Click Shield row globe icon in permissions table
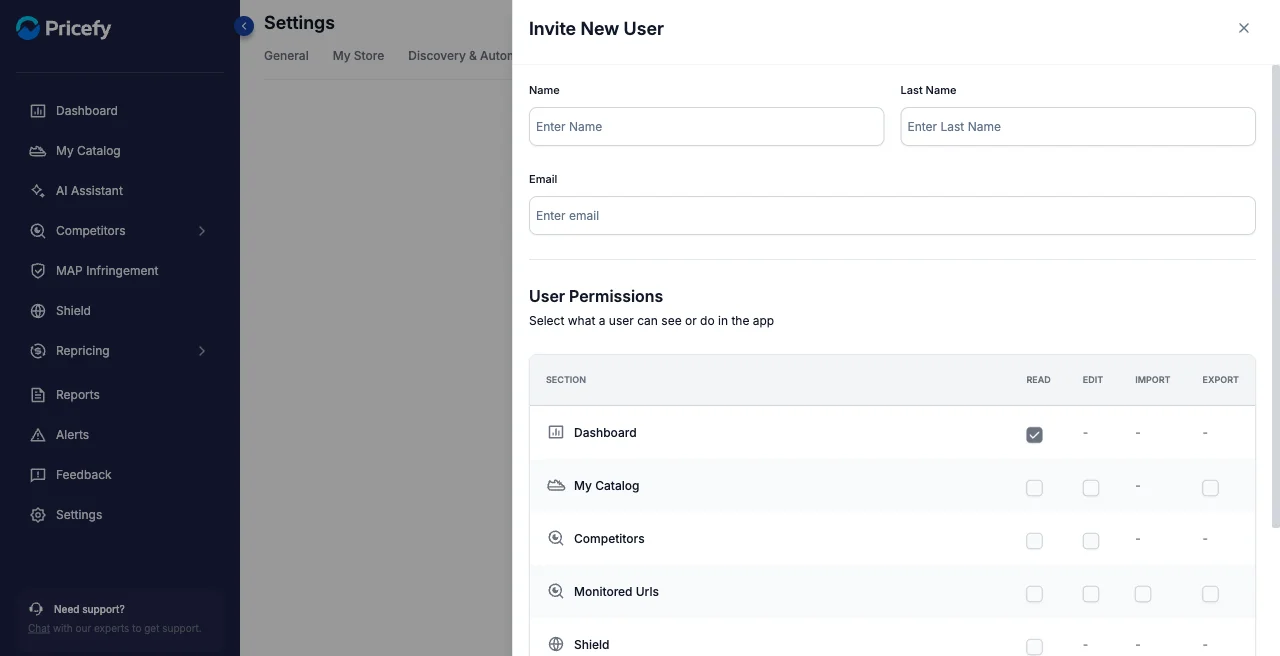Screen dimensions: 1280x656 [556, 644]
